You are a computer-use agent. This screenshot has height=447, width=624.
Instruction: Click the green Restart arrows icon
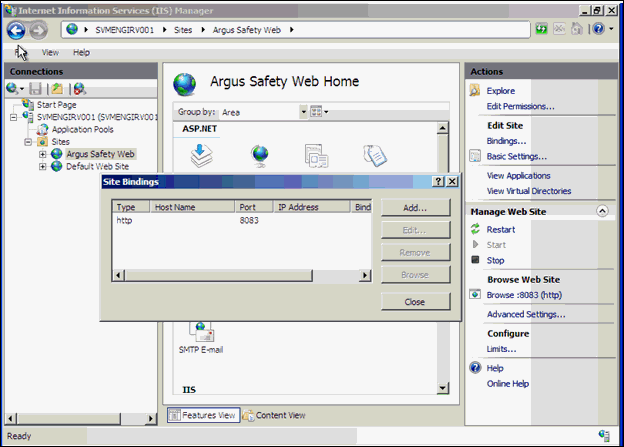[x=475, y=229]
